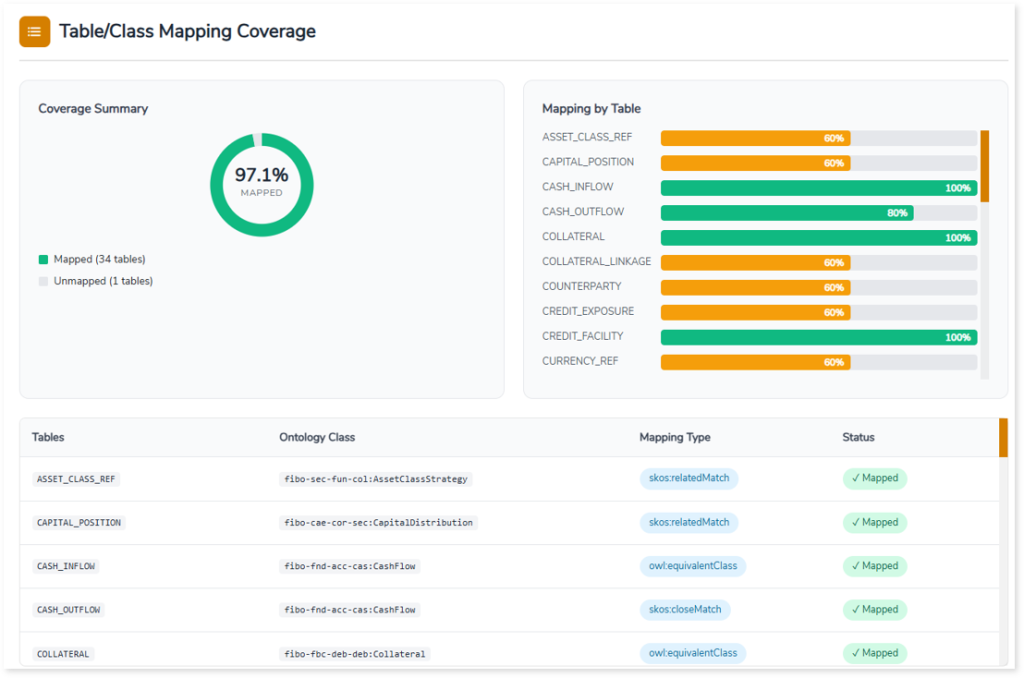Click the orange list icon beside the title
The height and width of the screenshot is (678, 1024).
tap(35, 32)
